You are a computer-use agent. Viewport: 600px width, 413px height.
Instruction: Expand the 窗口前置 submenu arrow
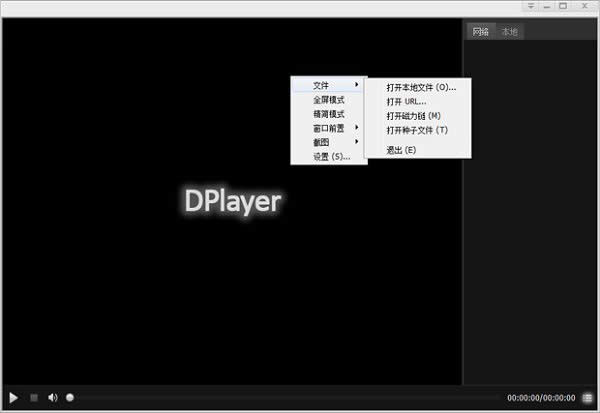pos(357,127)
